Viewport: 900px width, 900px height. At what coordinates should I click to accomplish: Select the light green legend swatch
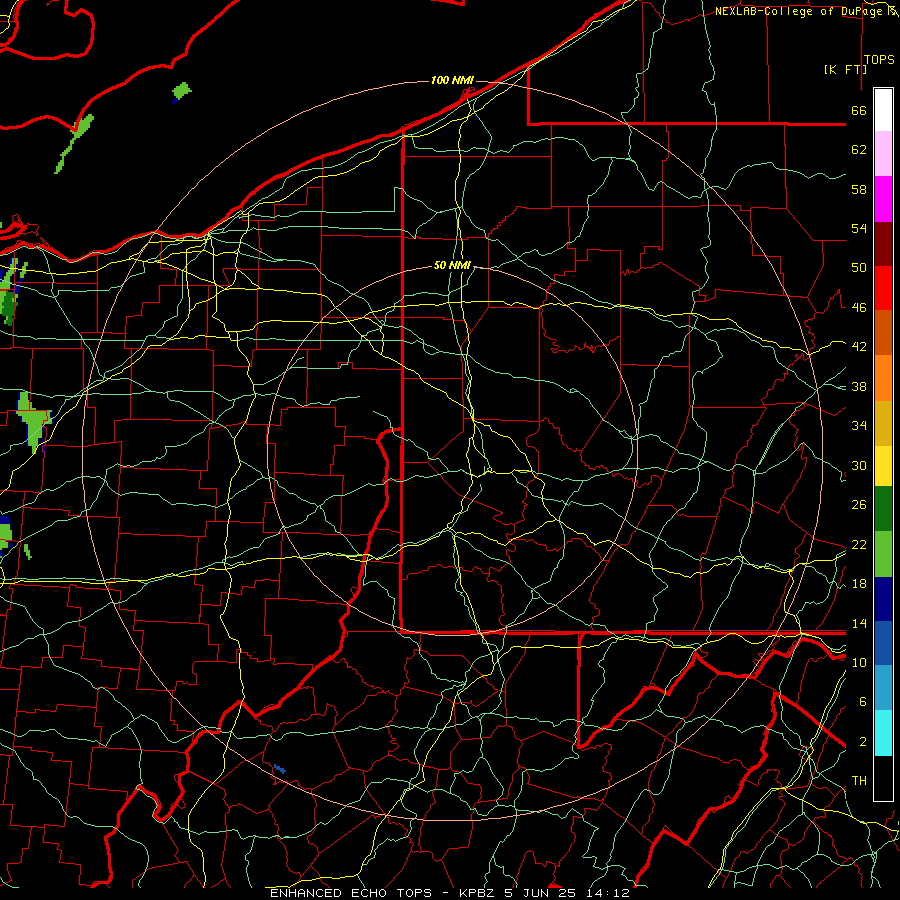pos(883,554)
